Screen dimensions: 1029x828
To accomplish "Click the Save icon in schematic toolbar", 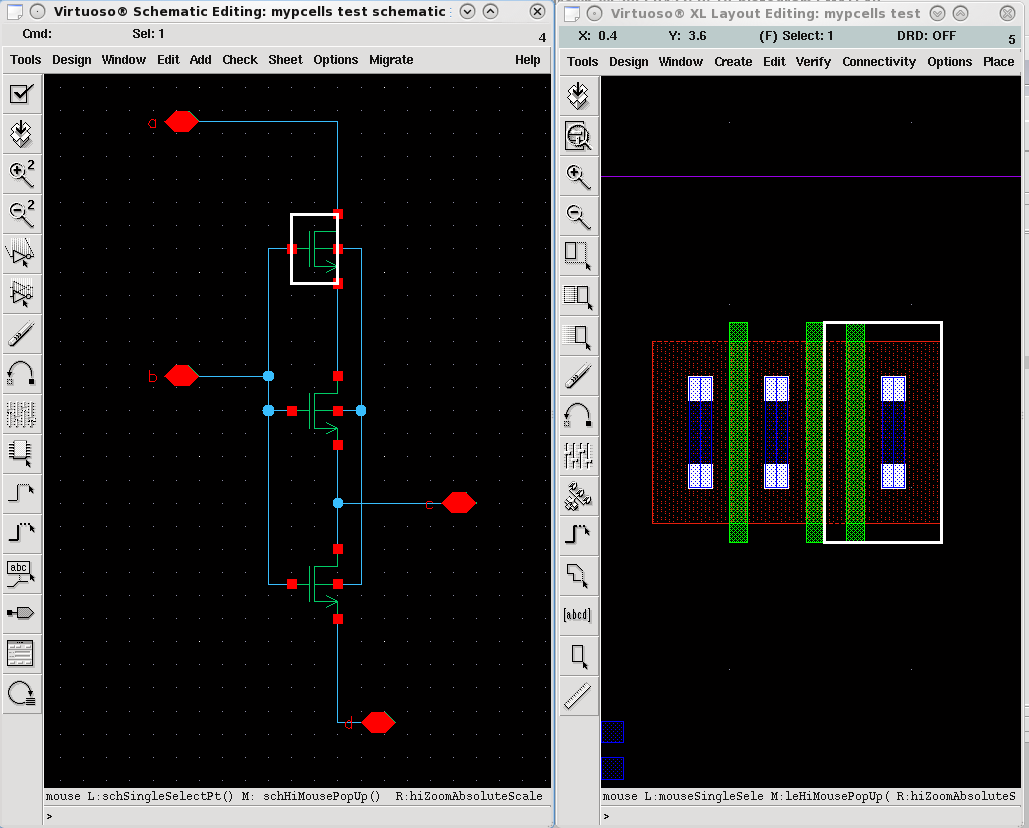I will (x=22, y=134).
